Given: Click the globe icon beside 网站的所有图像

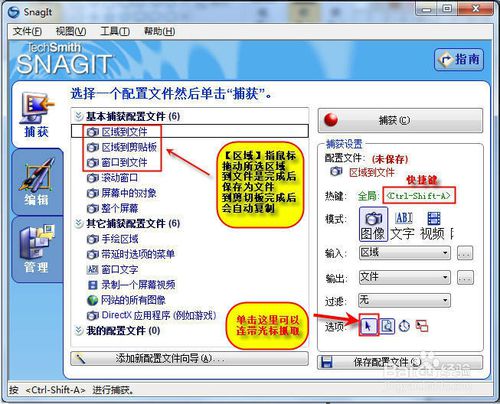Looking at the screenshot, I should coord(92,300).
